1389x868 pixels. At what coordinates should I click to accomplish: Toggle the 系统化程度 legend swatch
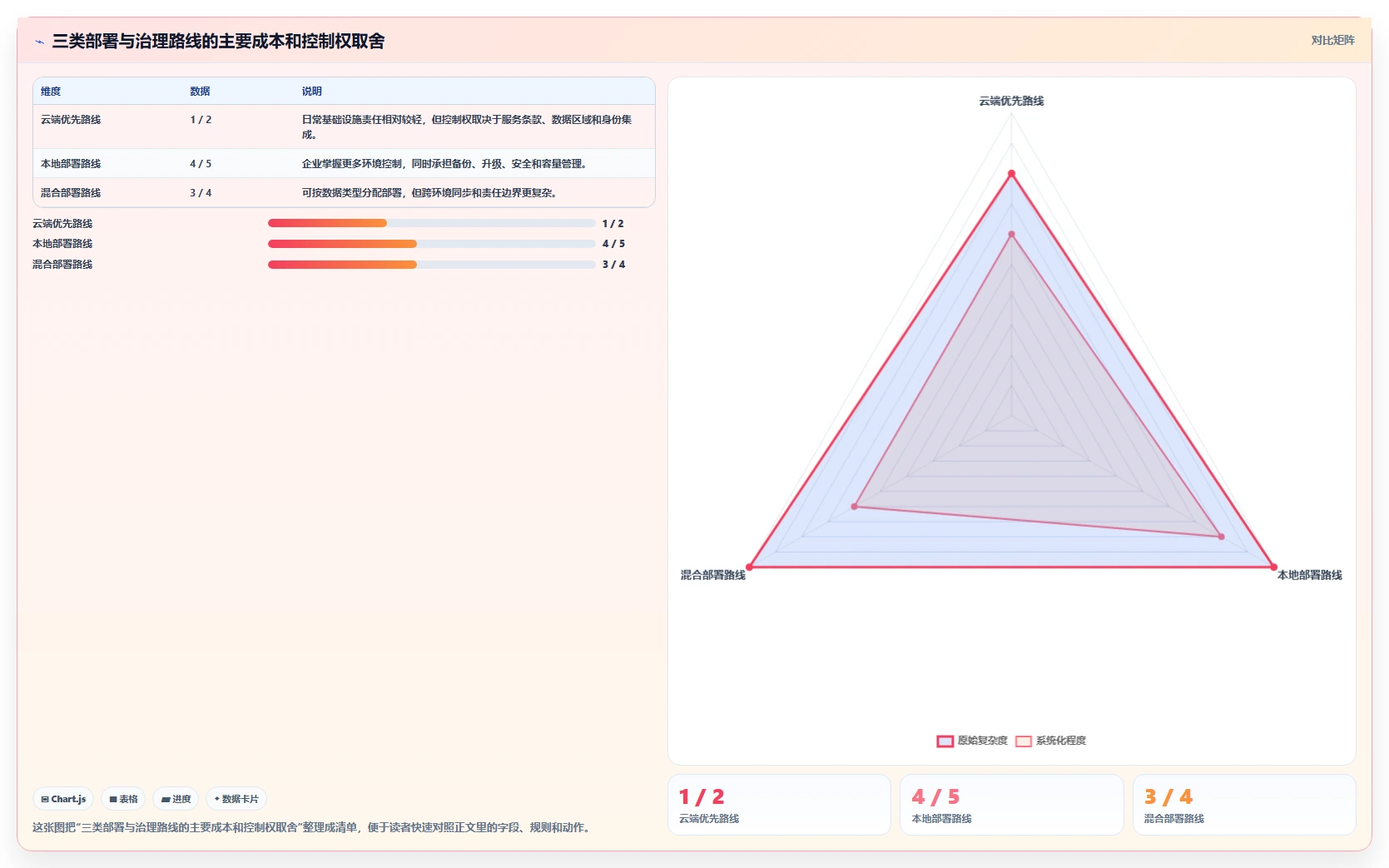click(1024, 742)
